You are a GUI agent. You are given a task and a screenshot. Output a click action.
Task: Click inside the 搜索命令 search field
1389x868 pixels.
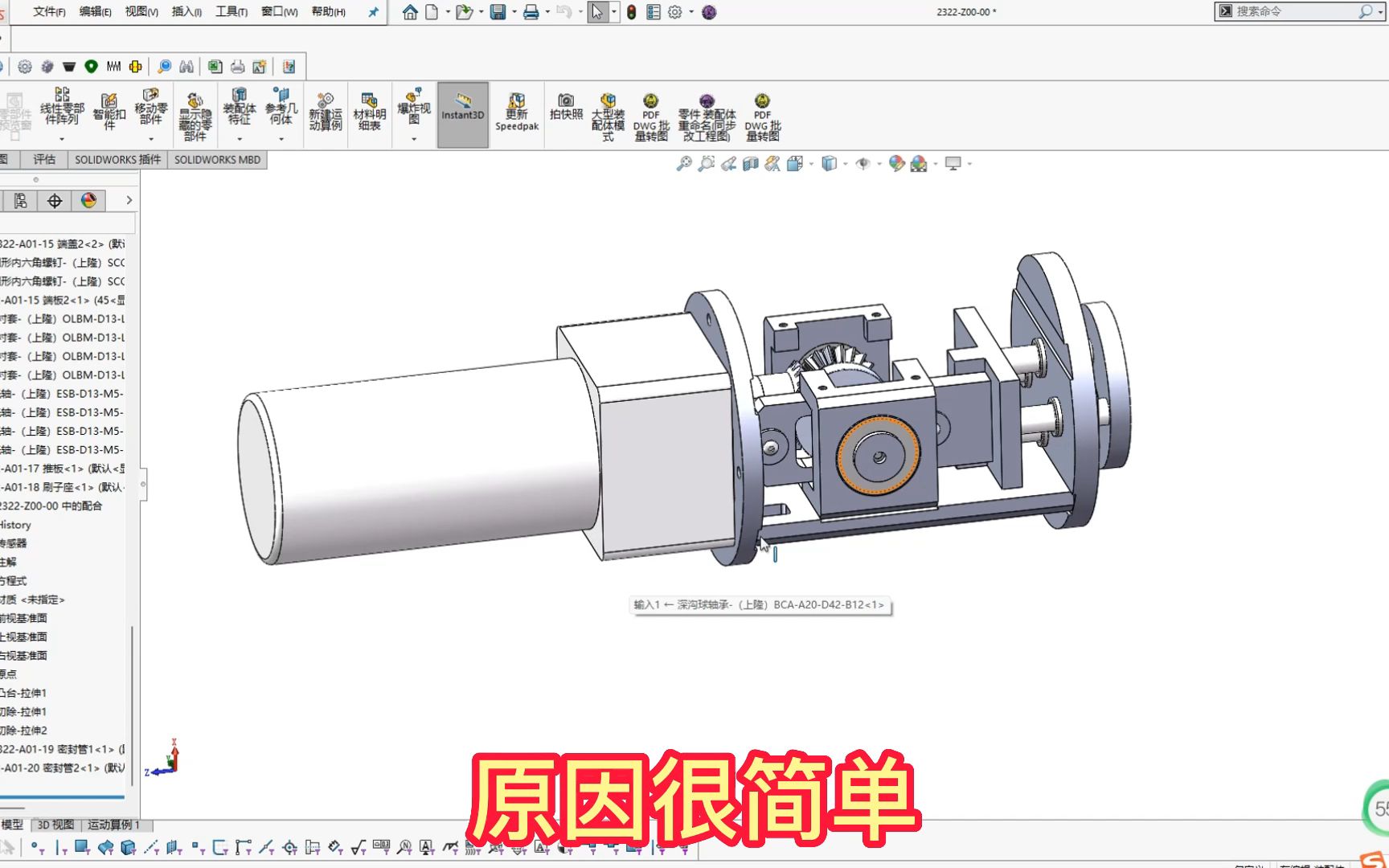click(1294, 11)
